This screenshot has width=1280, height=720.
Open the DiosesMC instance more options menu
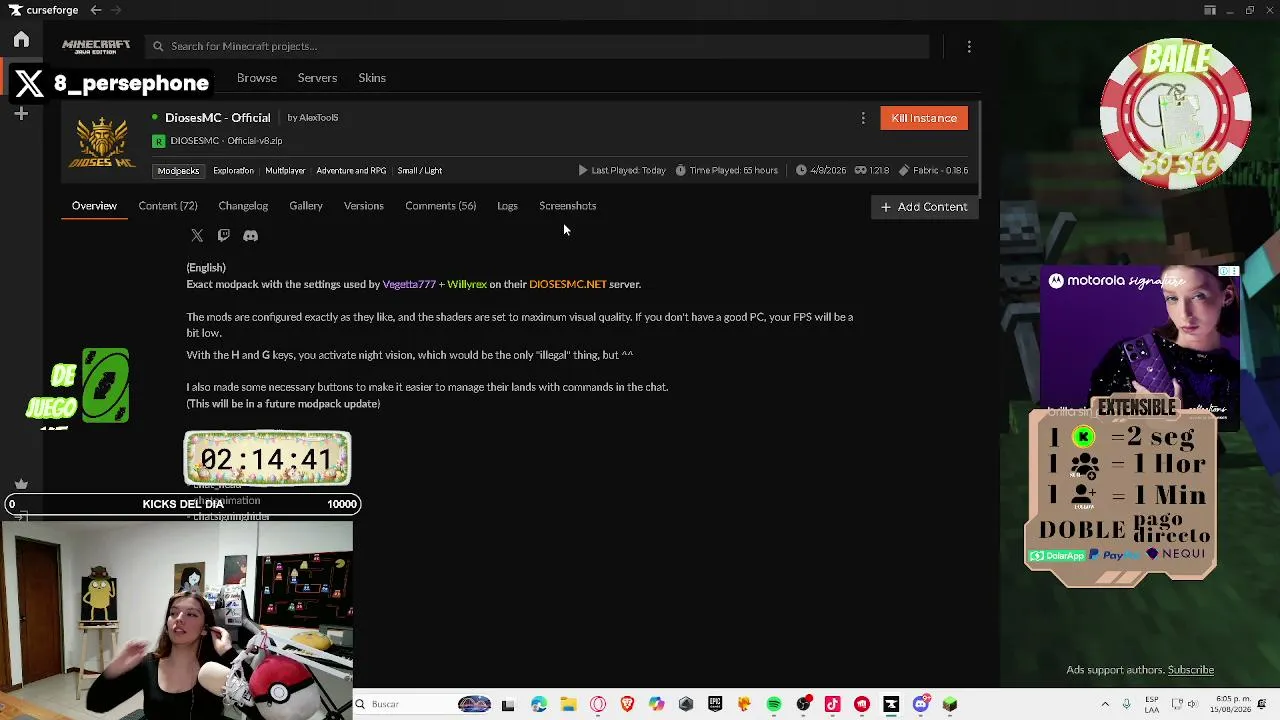(x=863, y=118)
